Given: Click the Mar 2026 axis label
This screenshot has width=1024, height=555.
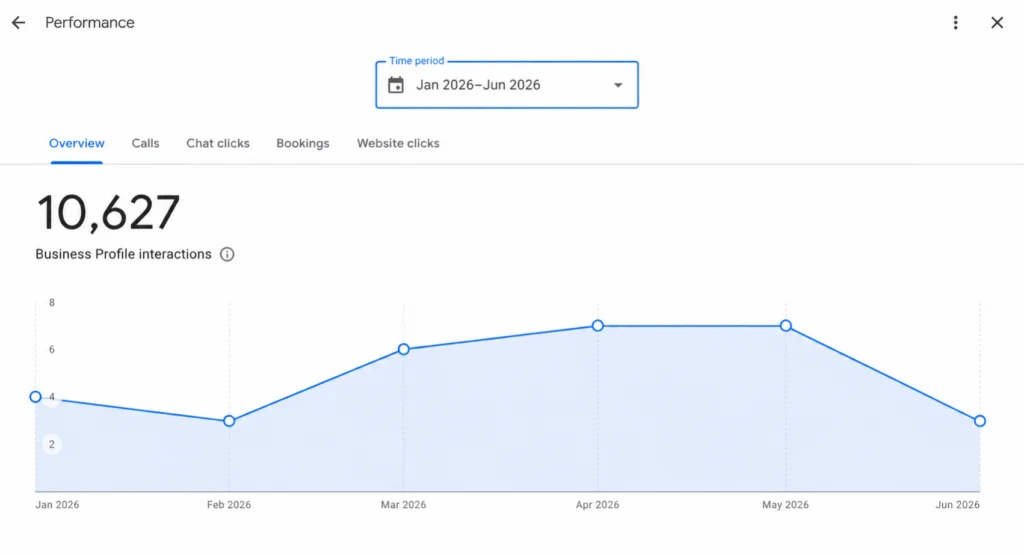Looking at the screenshot, I should coord(403,505).
